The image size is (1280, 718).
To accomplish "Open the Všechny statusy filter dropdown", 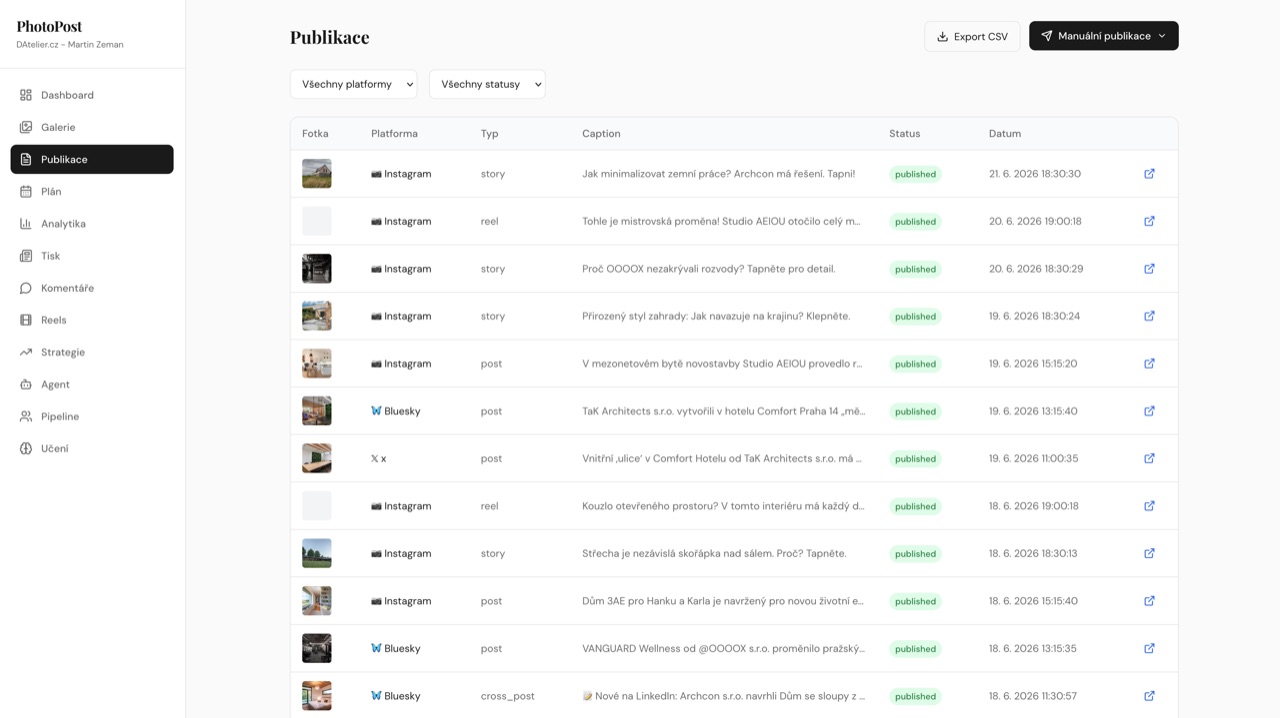I will point(487,84).
